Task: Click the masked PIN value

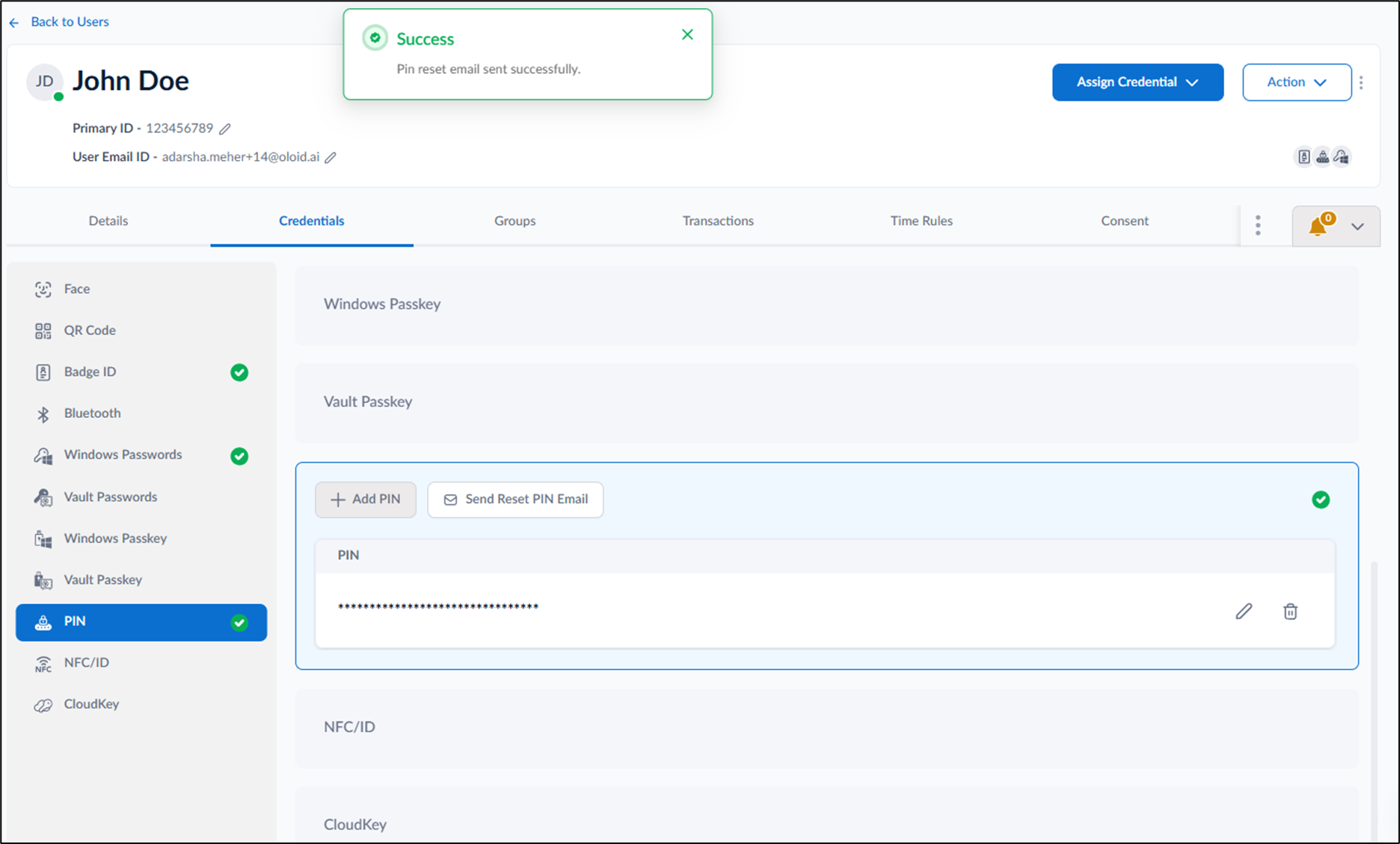Action: tap(438, 606)
